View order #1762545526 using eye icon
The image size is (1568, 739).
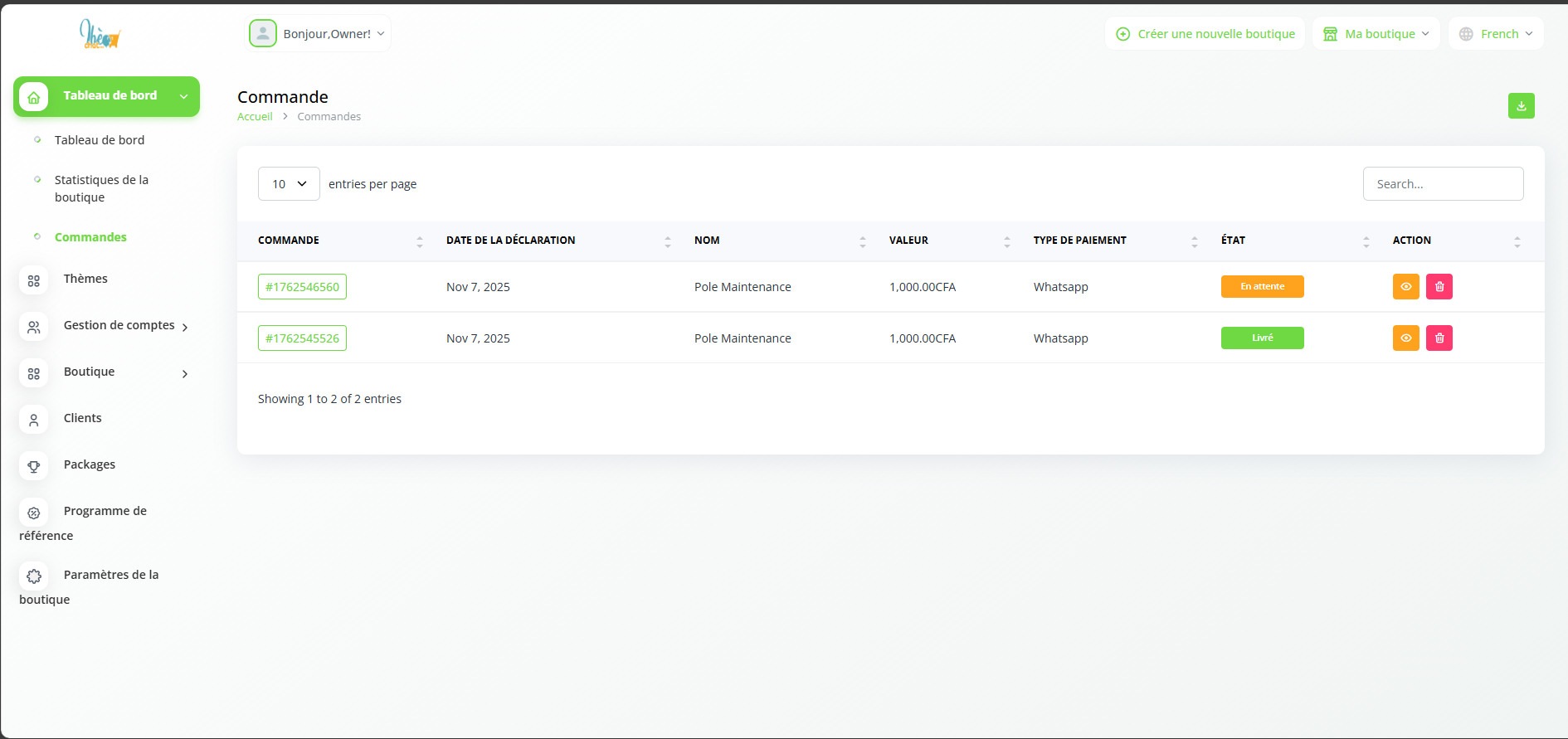[x=1405, y=338]
